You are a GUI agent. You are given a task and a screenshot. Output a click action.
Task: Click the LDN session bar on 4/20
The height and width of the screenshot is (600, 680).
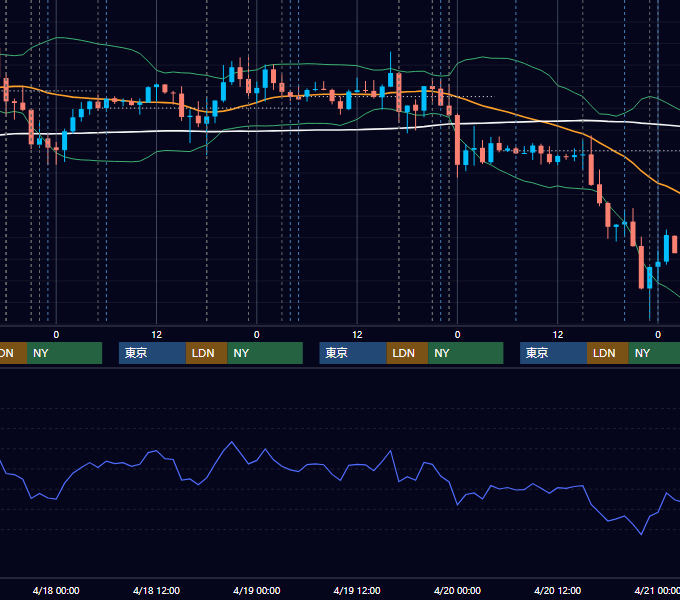[x=608, y=353]
